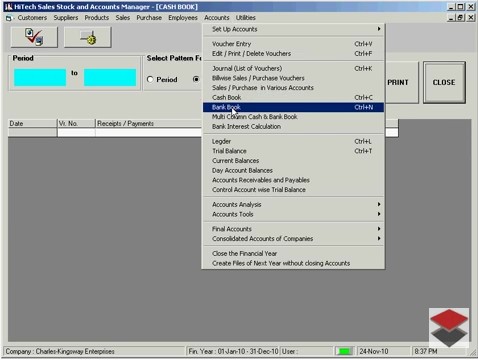Choose the highlighted Bank Book entry

click(x=293, y=107)
